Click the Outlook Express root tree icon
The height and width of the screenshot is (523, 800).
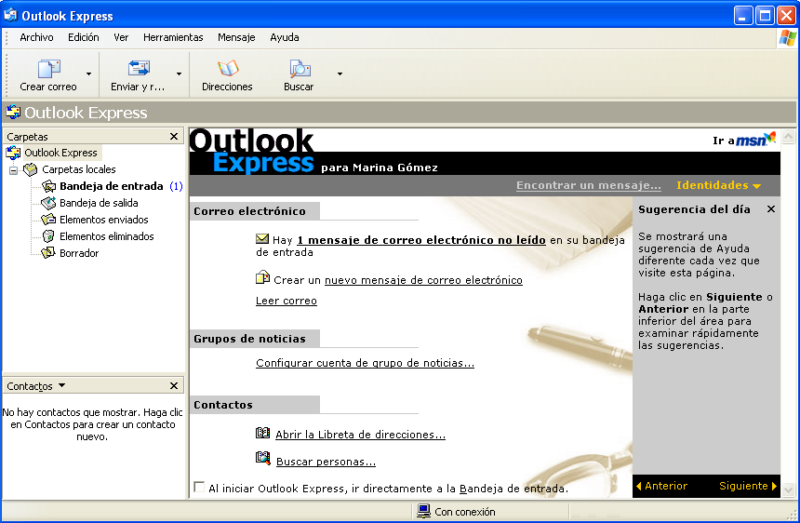[x=13, y=153]
